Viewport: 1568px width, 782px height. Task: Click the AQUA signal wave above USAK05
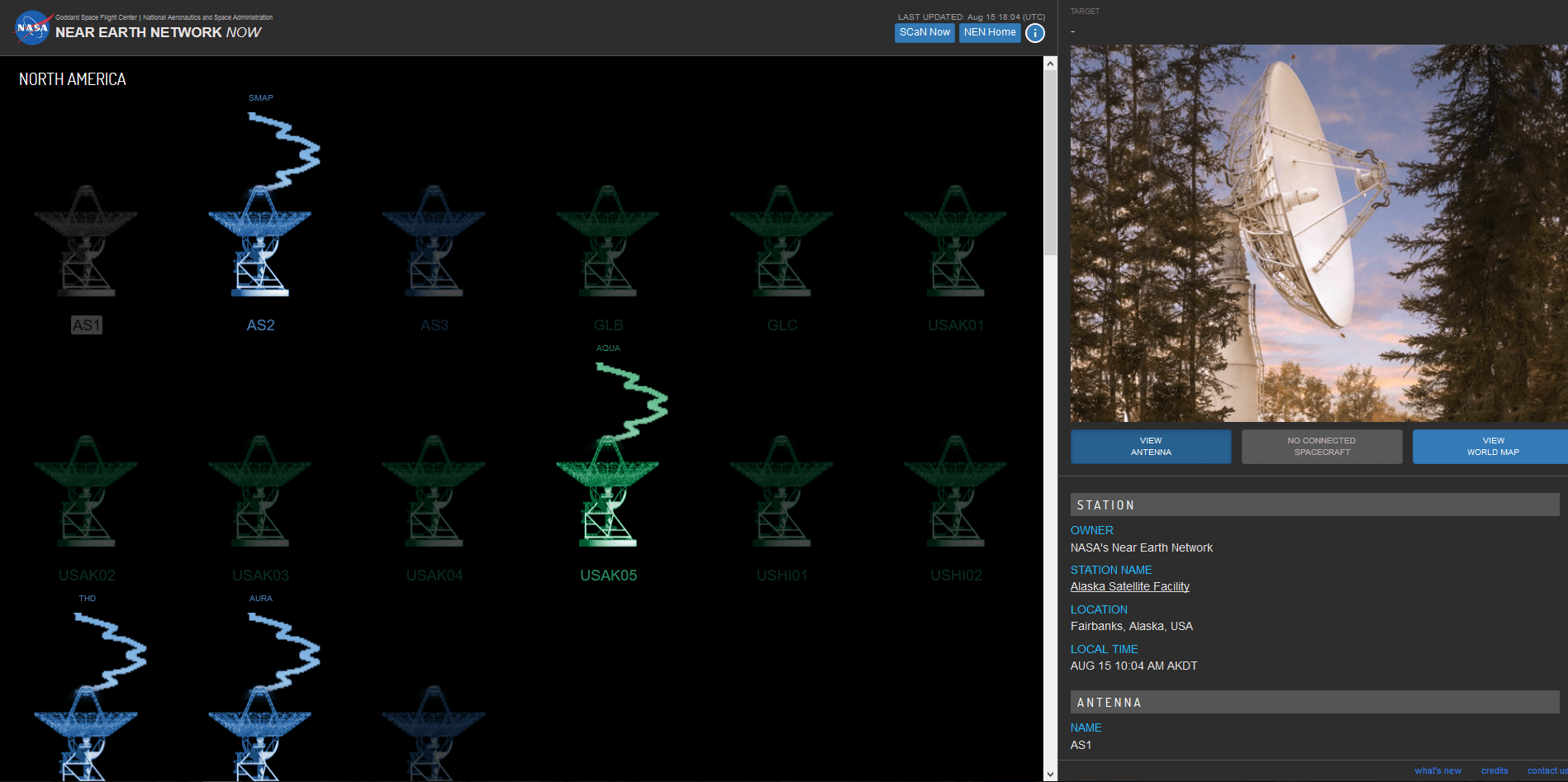coord(631,400)
